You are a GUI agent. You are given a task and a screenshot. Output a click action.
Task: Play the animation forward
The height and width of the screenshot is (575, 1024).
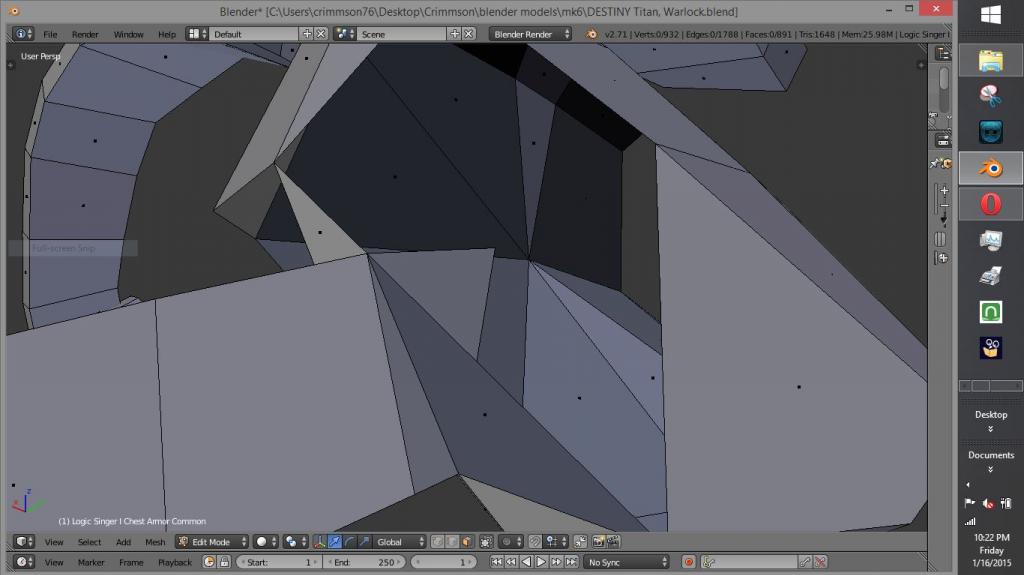(x=541, y=562)
